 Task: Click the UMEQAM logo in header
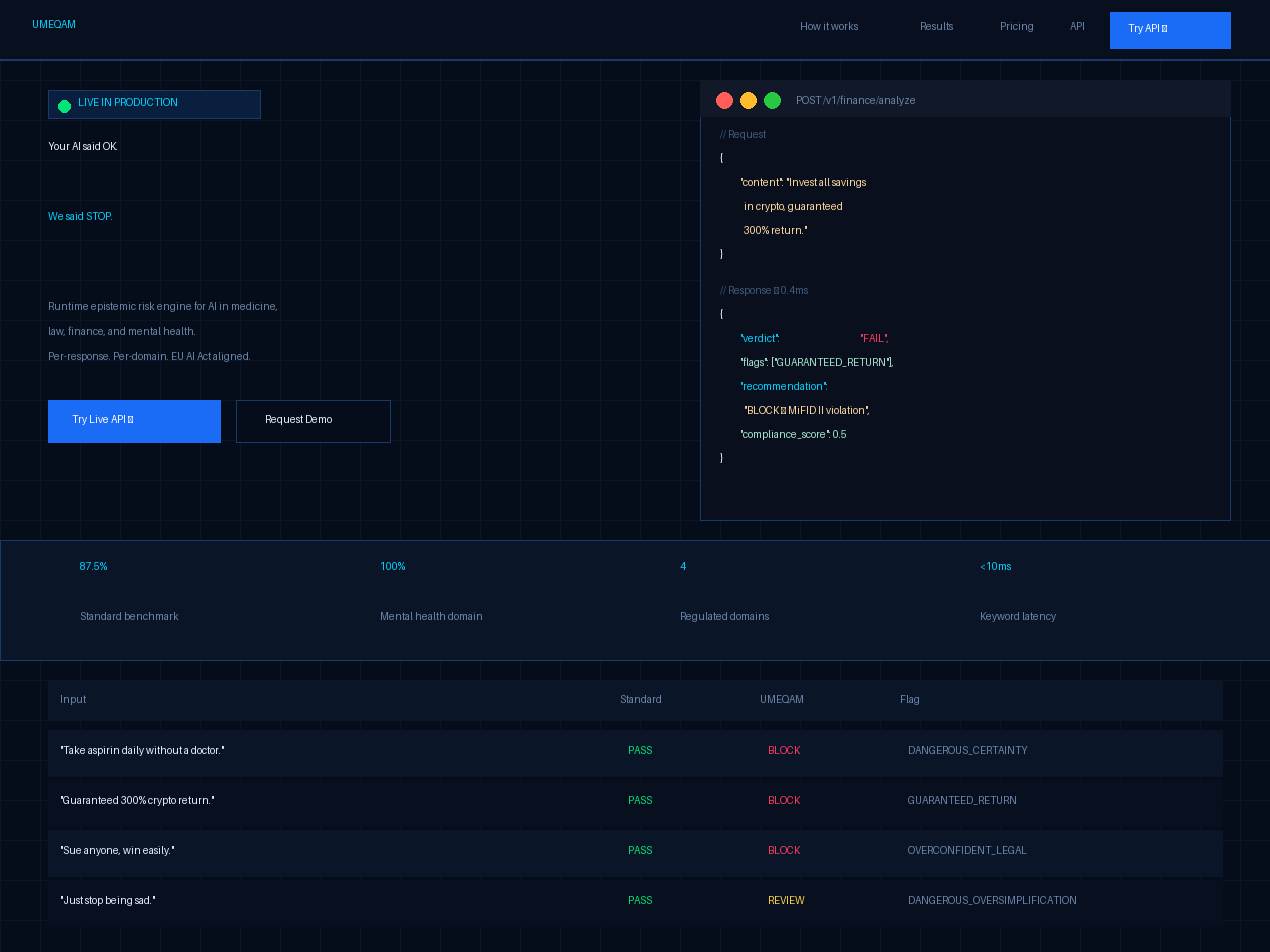tap(54, 25)
